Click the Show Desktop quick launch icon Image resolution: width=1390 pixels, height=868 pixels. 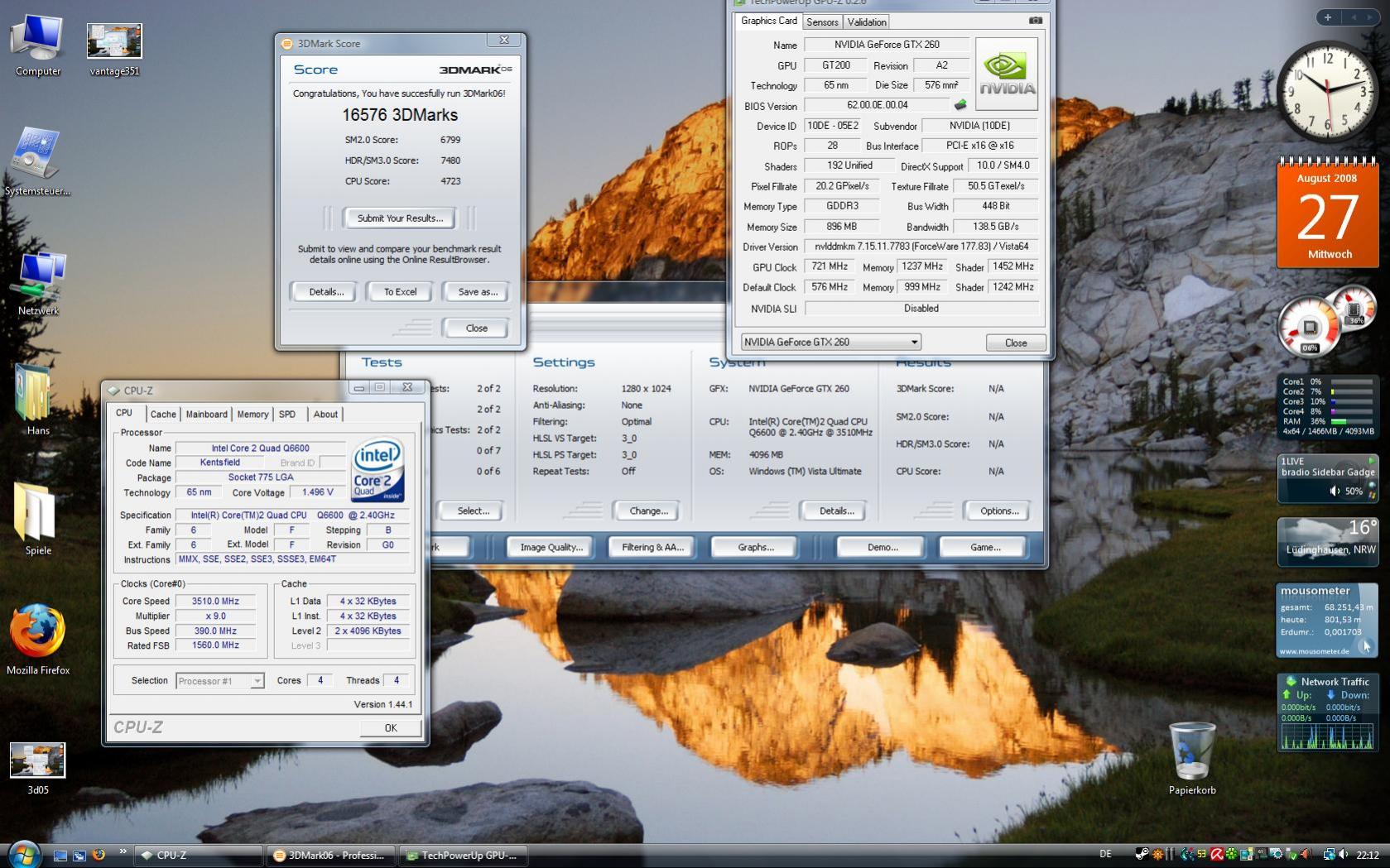tap(60, 856)
